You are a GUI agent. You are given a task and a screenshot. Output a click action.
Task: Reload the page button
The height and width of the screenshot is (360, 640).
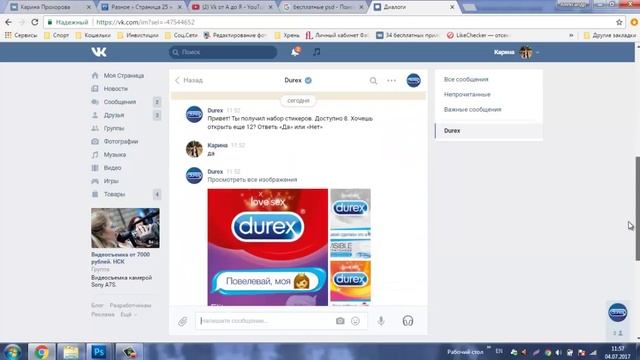coord(35,22)
